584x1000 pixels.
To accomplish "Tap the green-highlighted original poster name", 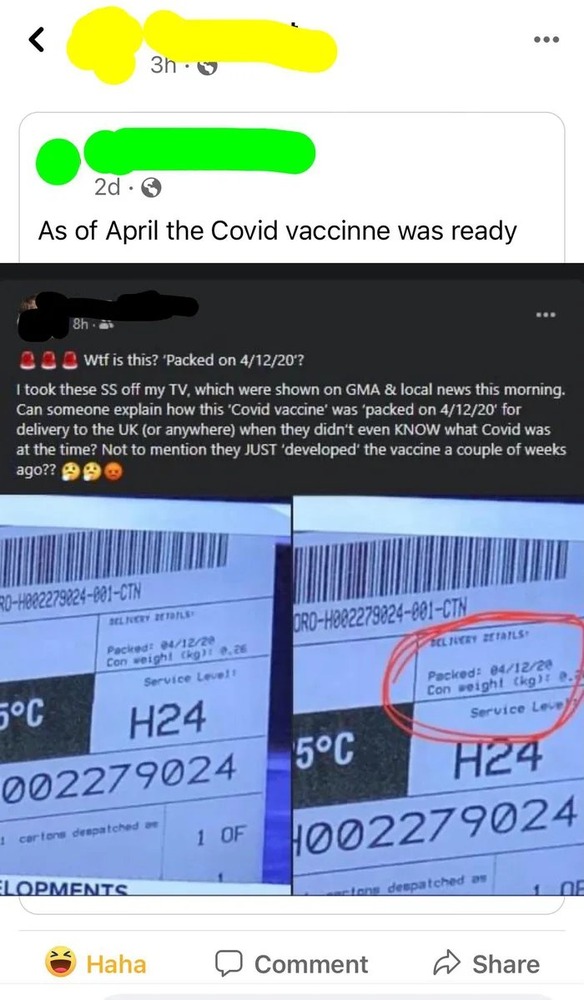I will (x=200, y=150).
